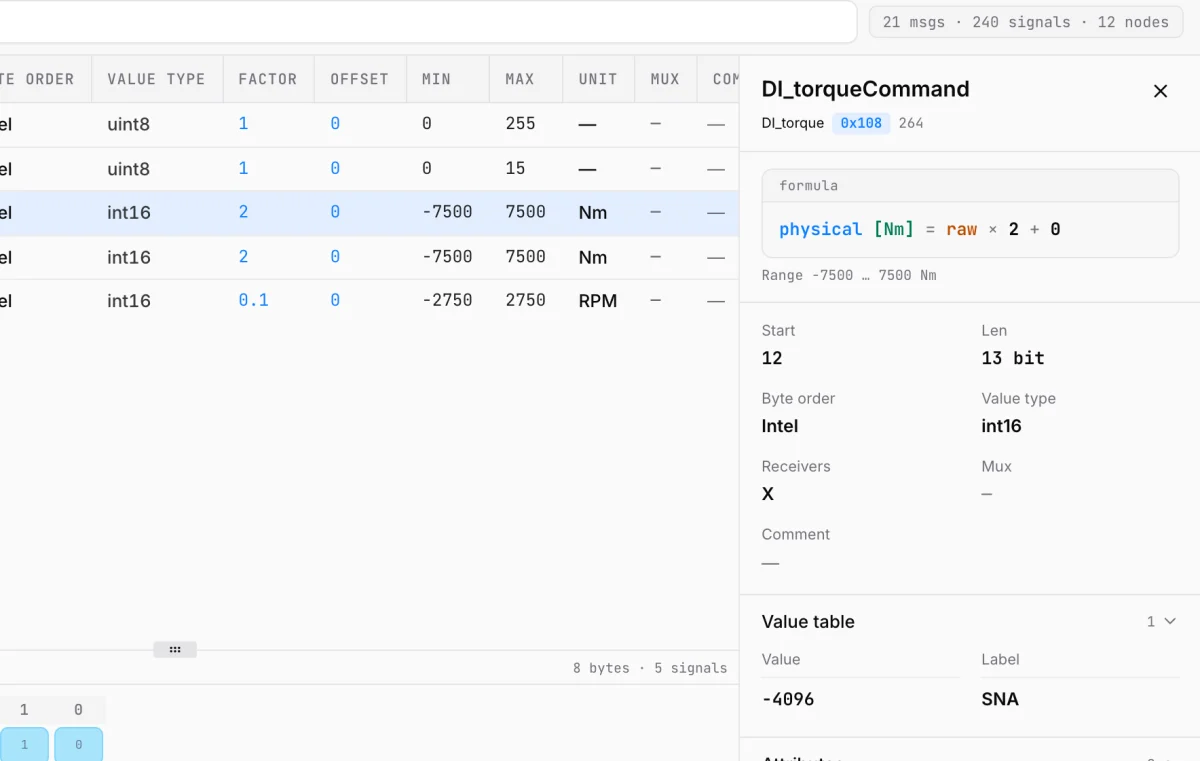The width and height of the screenshot is (1200, 761).
Task: Select the max value 255 cell
Action: 521,124
